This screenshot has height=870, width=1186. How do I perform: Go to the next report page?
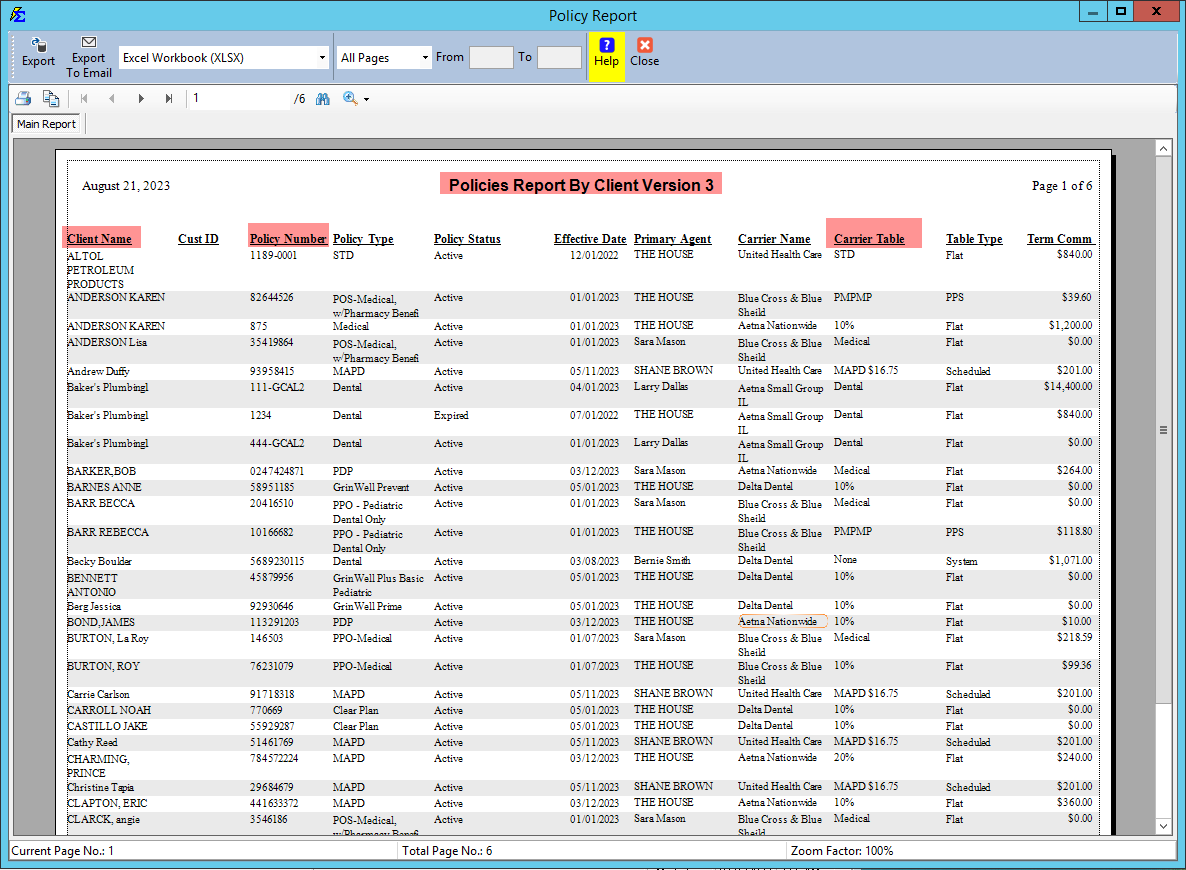pyautogui.click(x=141, y=99)
